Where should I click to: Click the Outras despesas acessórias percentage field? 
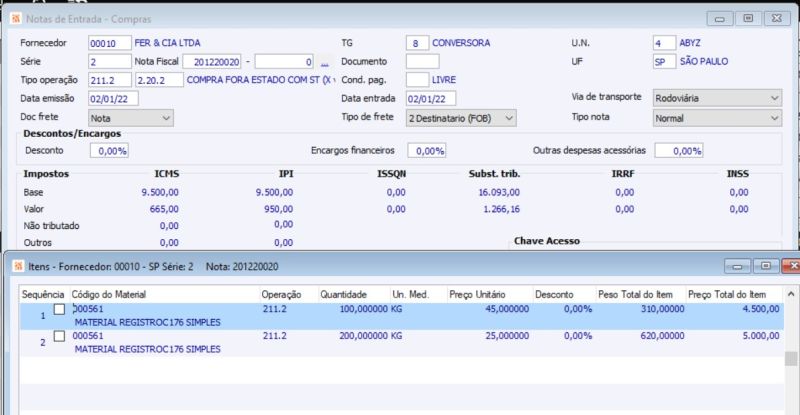coord(679,151)
